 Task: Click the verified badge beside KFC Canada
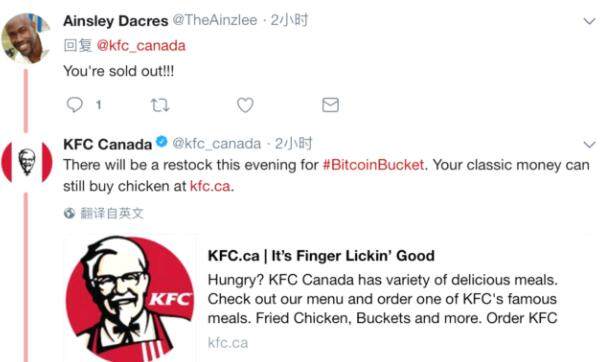(x=162, y=142)
